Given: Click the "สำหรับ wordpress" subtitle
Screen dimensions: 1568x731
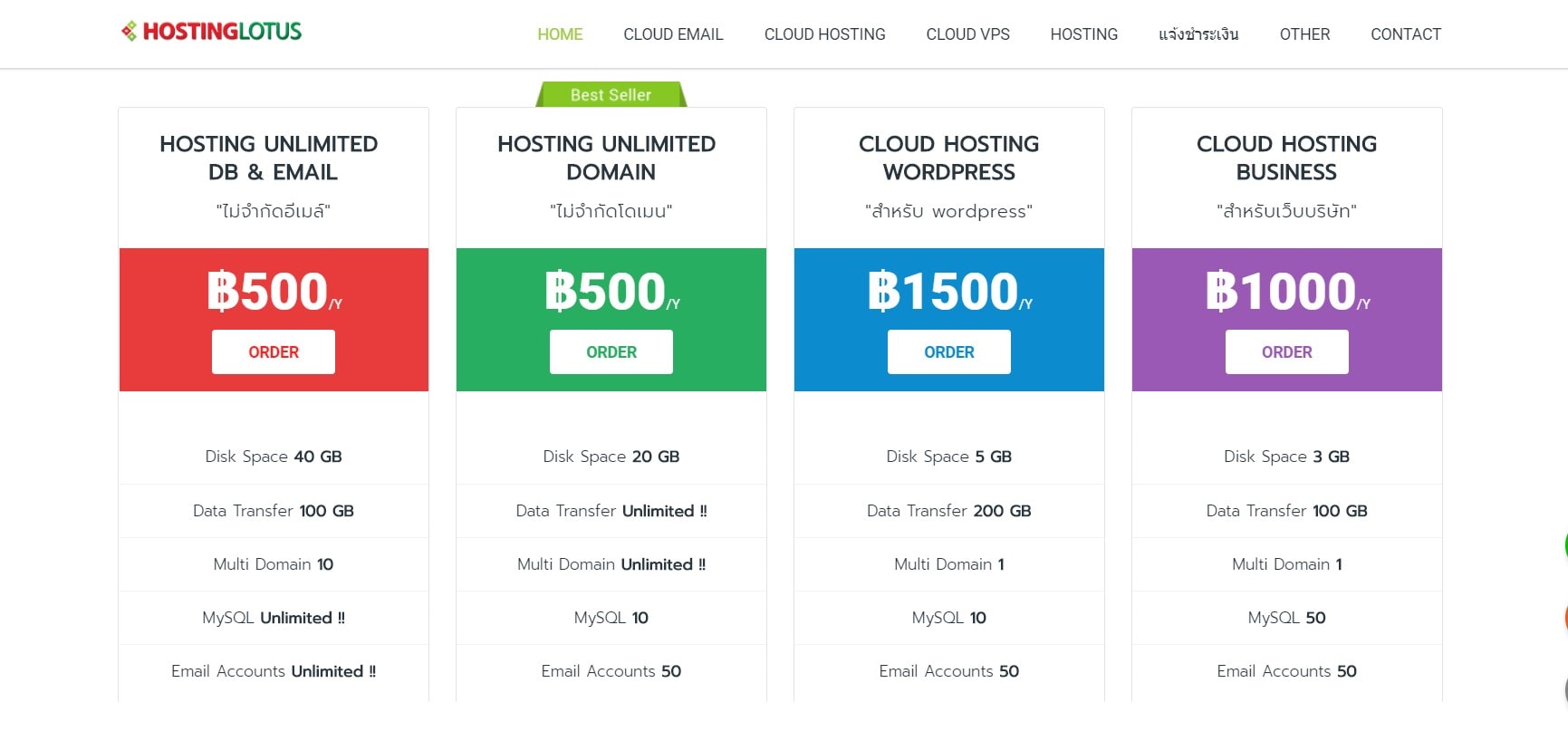Looking at the screenshot, I should 949,211.
